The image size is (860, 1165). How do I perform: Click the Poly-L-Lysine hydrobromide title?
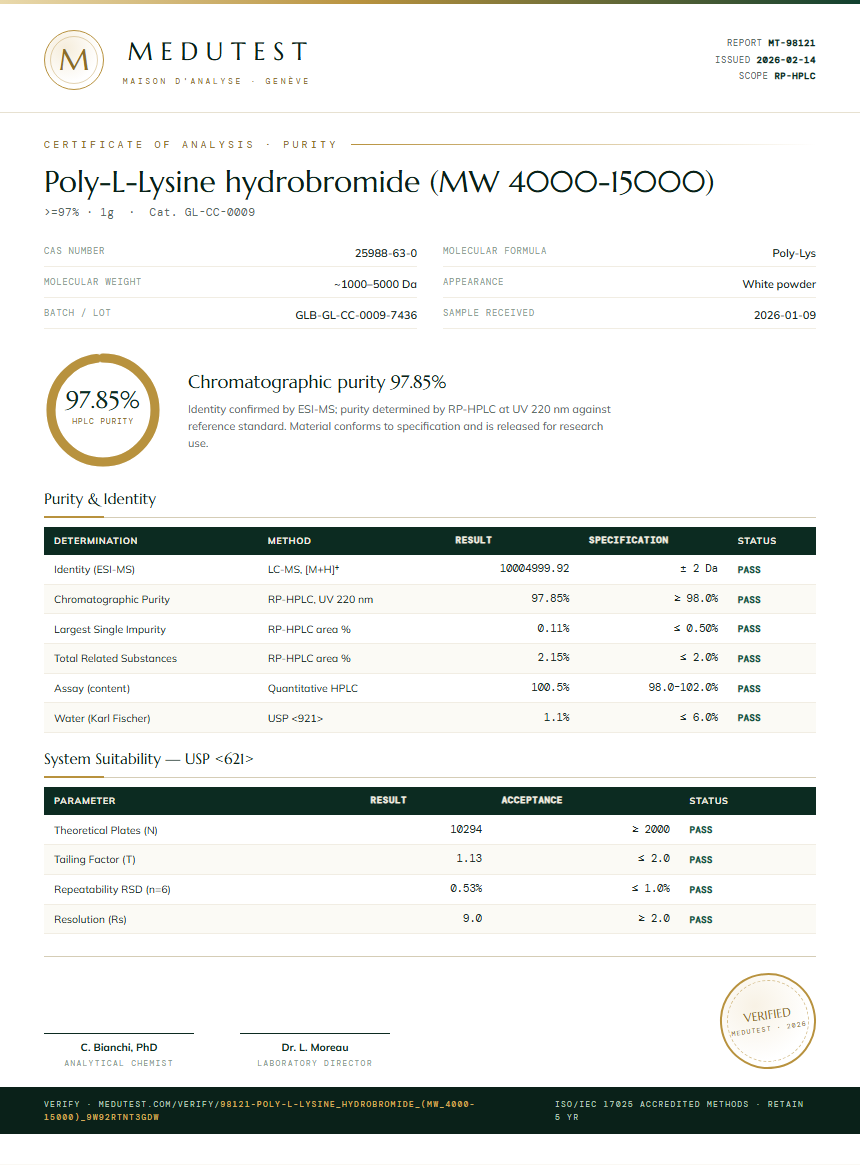coord(378,181)
